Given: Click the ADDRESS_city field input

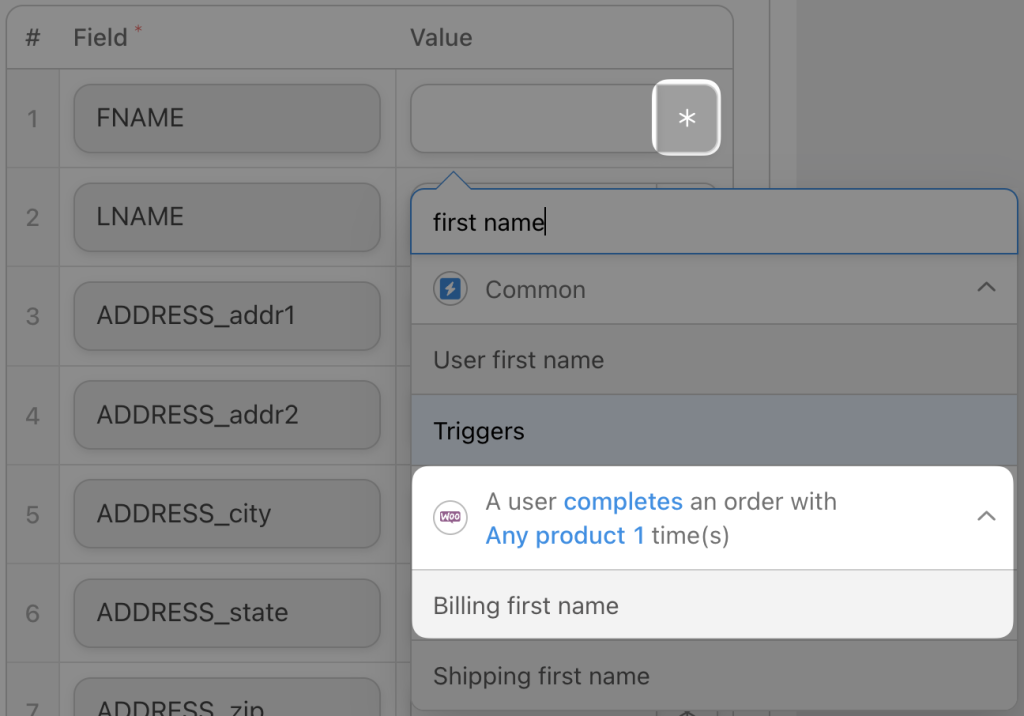Looking at the screenshot, I should (x=226, y=513).
